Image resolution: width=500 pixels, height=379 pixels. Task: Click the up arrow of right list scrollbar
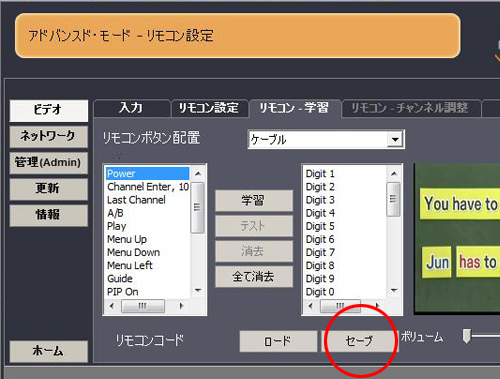pyautogui.click(x=394, y=173)
